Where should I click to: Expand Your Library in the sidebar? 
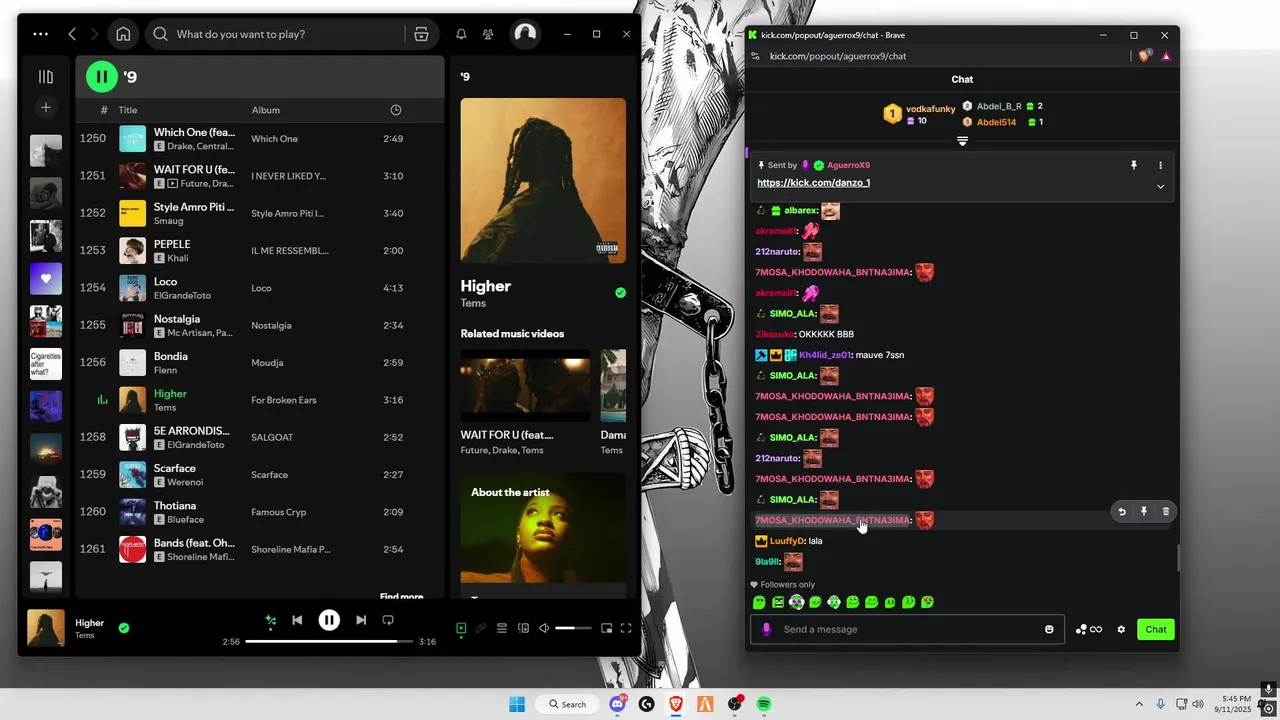[x=46, y=76]
